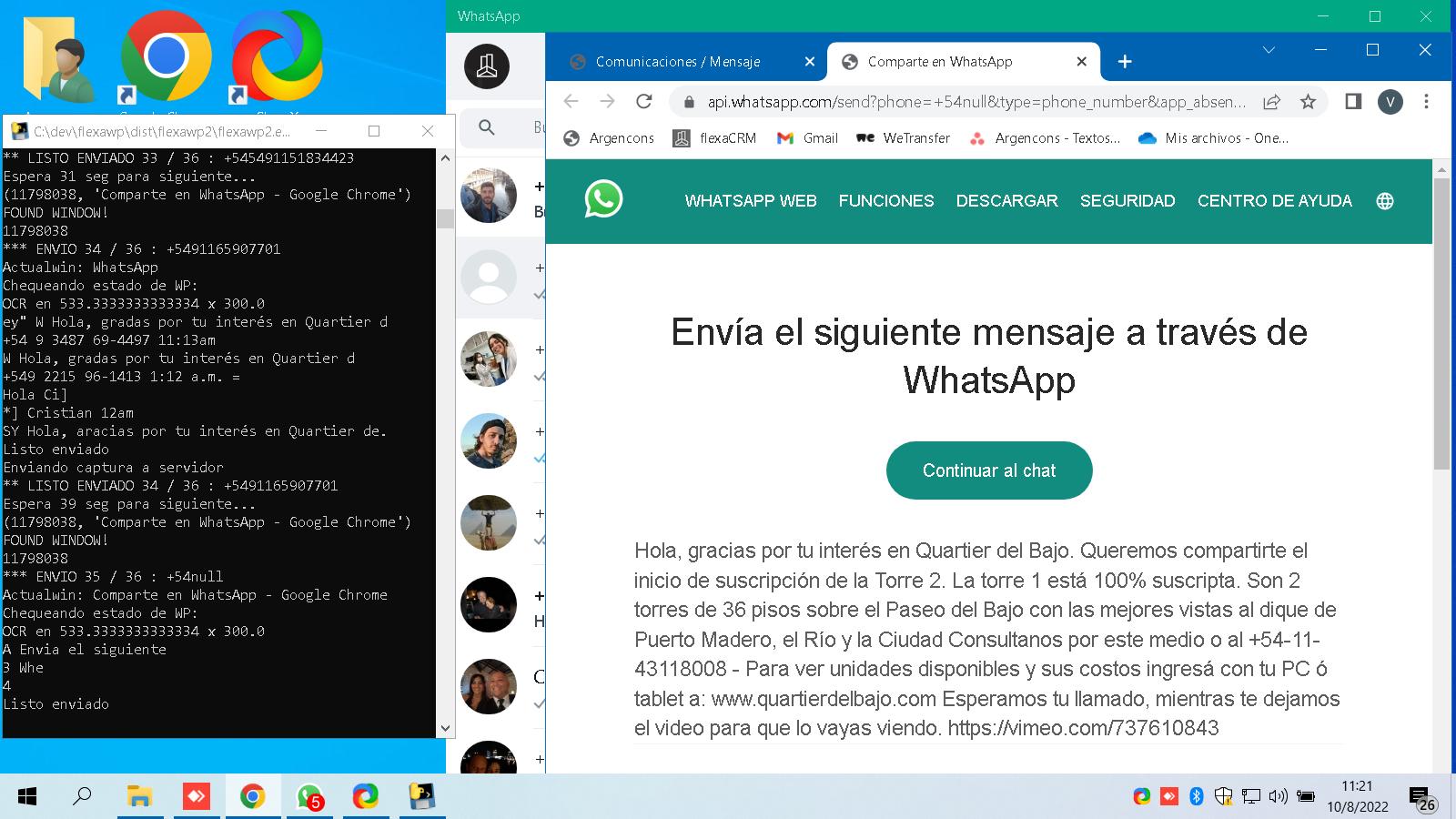Click the message text mentioning Quartier del Bajo
1456x819 pixels.
pos(988,639)
